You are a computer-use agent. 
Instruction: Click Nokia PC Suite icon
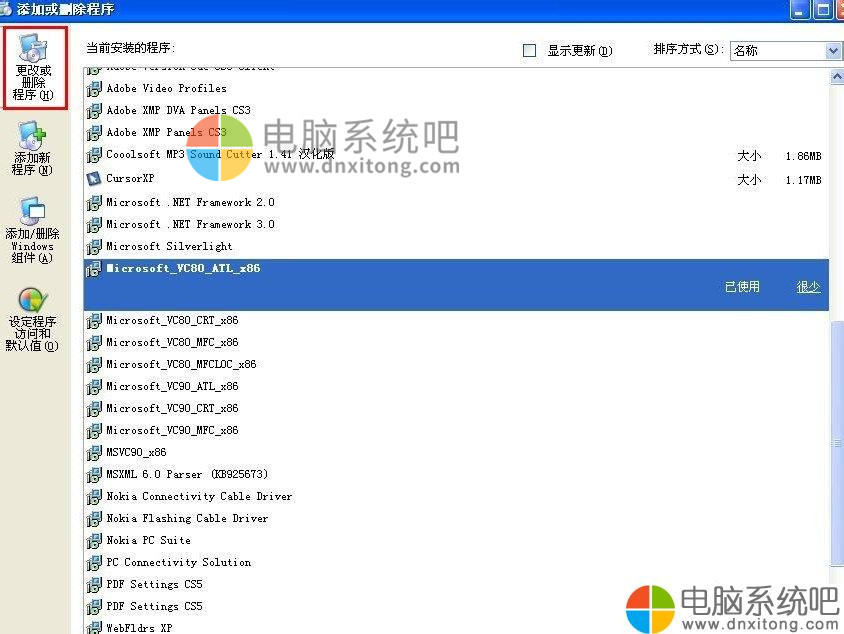94,541
